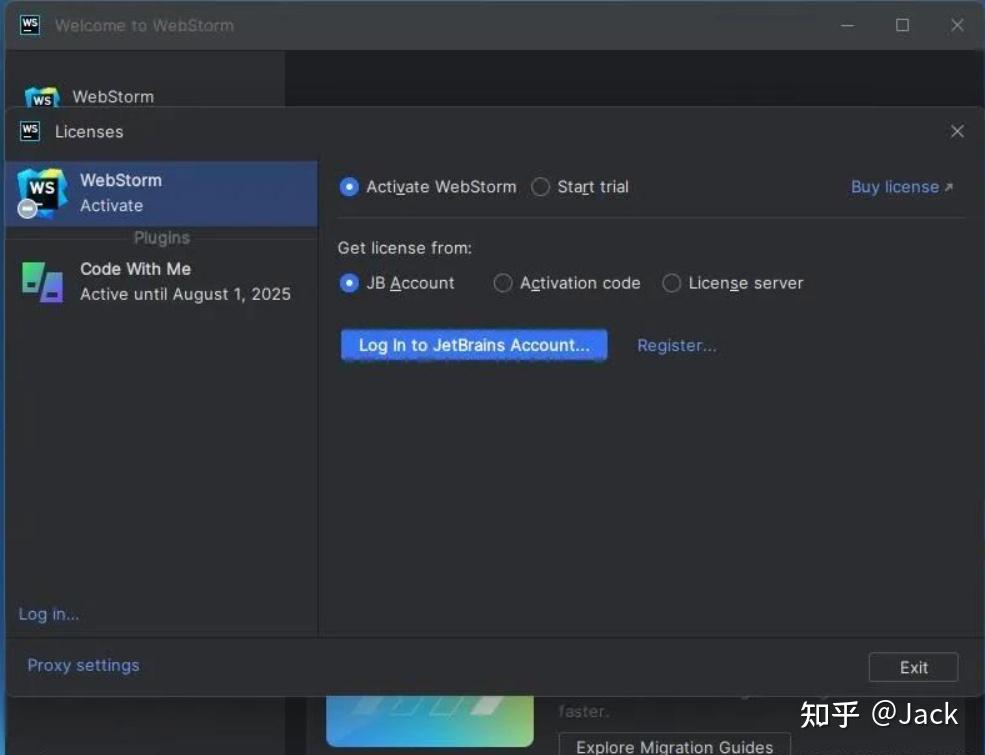Select WebStorm Activate in the license list

pyautogui.click(x=160, y=192)
